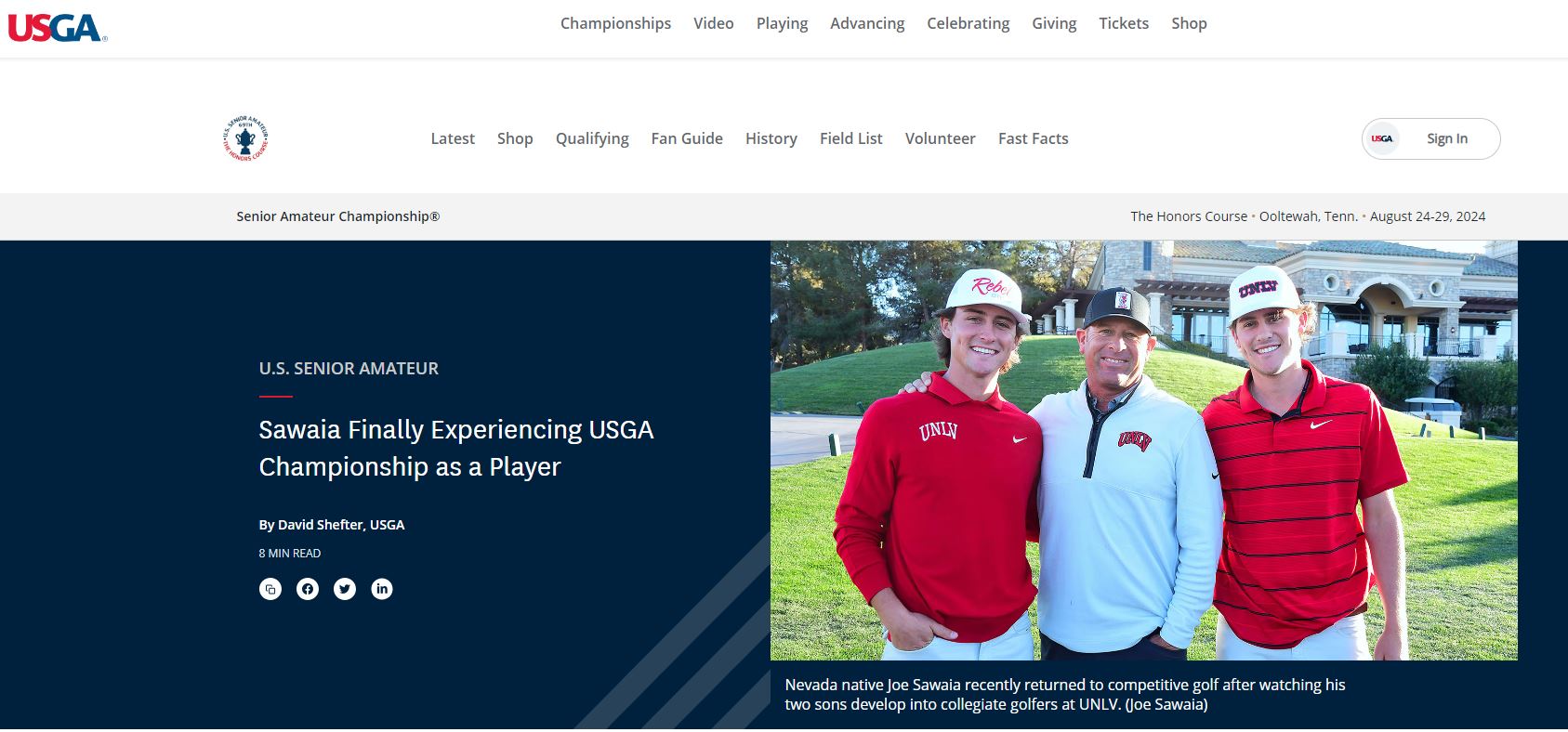Viewport: 1568px width, 732px height.
Task: Open the Fast Facts page
Action: tap(1033, 137)
